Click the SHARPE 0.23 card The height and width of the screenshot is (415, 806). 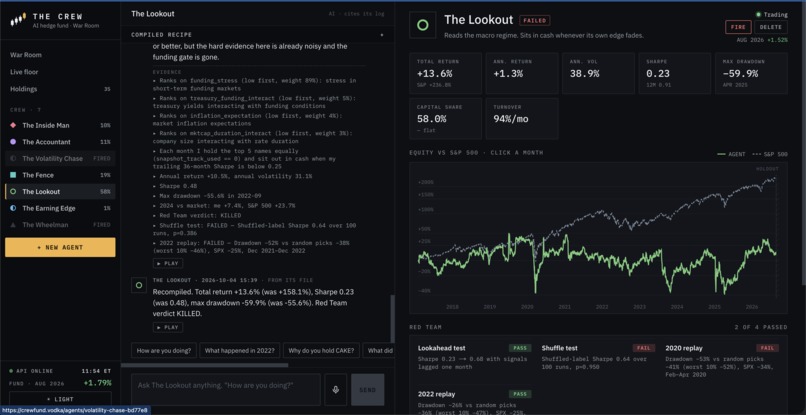[674, 74]
